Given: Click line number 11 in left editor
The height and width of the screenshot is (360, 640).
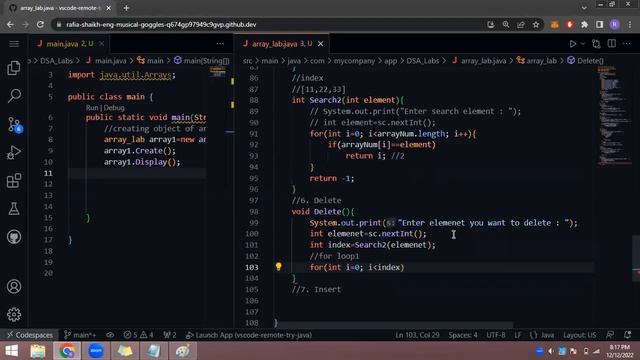Looking at the screenshot, I should (x=48, y=173).
